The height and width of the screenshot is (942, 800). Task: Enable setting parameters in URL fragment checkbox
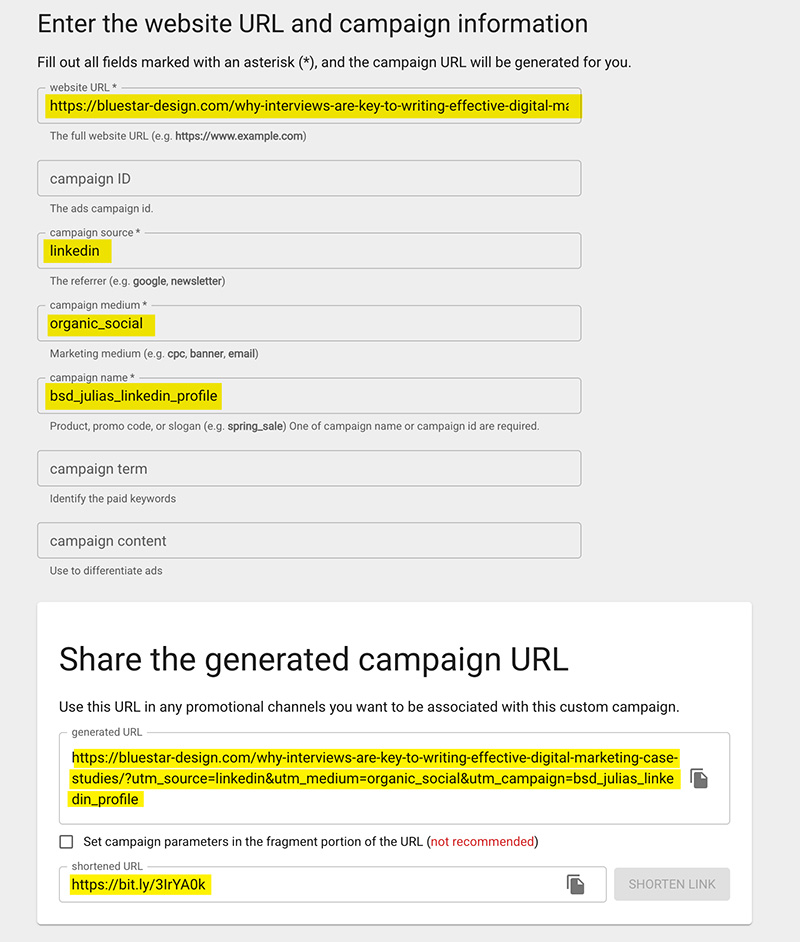pyautogui.click(x=67, y=842)
